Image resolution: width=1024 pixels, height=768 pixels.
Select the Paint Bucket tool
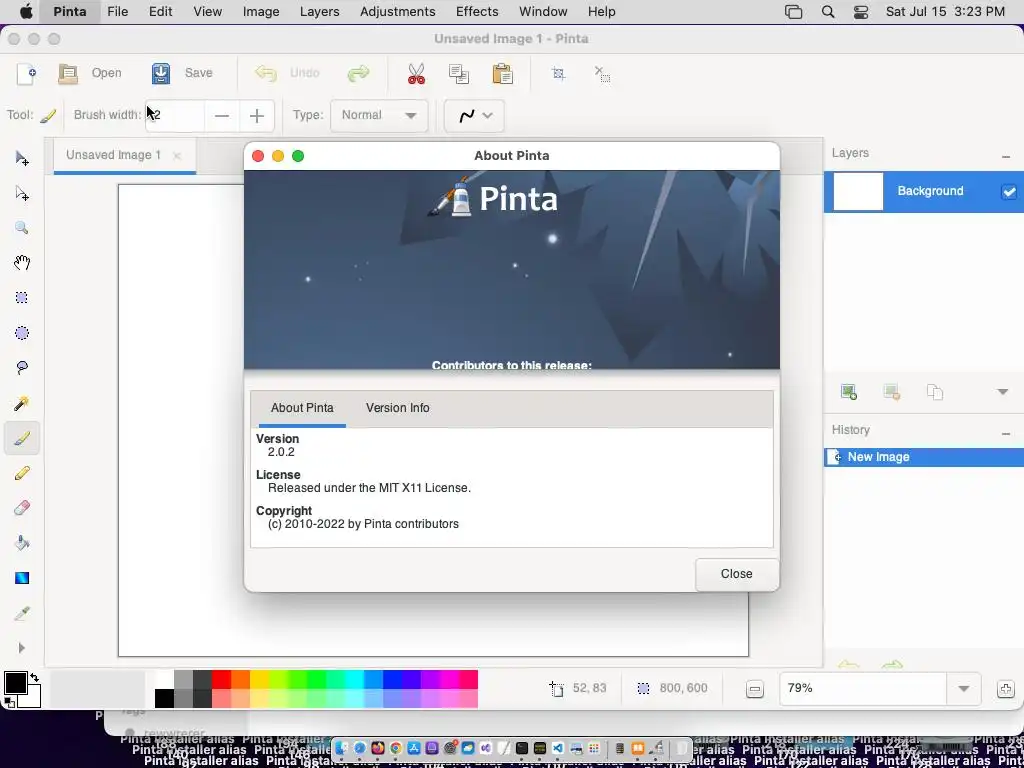22,543
